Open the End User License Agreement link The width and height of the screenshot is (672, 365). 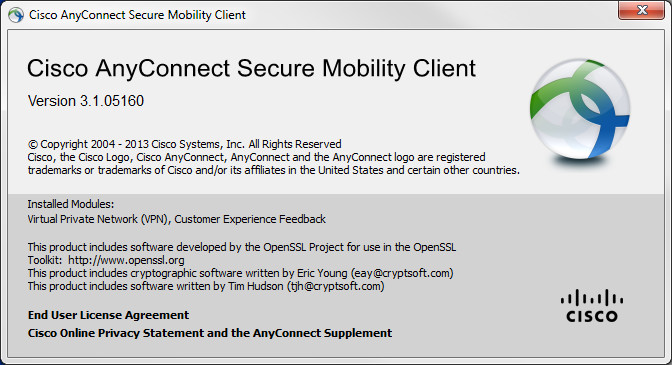pyautogui.click(x=108, y=315)
